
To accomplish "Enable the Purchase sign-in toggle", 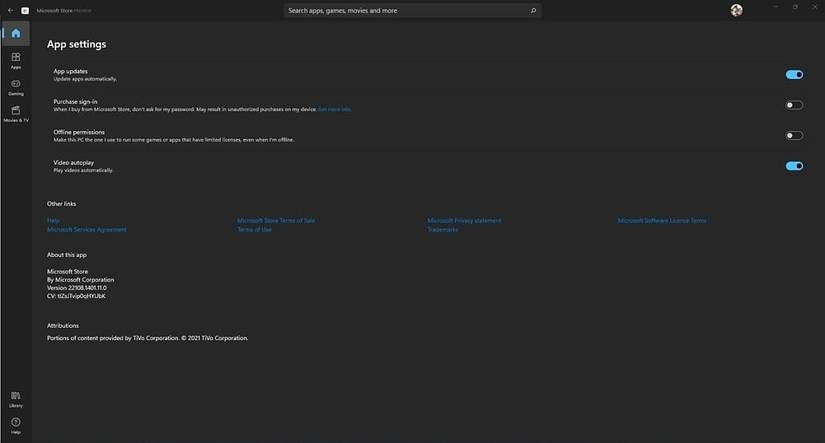I will 794,105.
